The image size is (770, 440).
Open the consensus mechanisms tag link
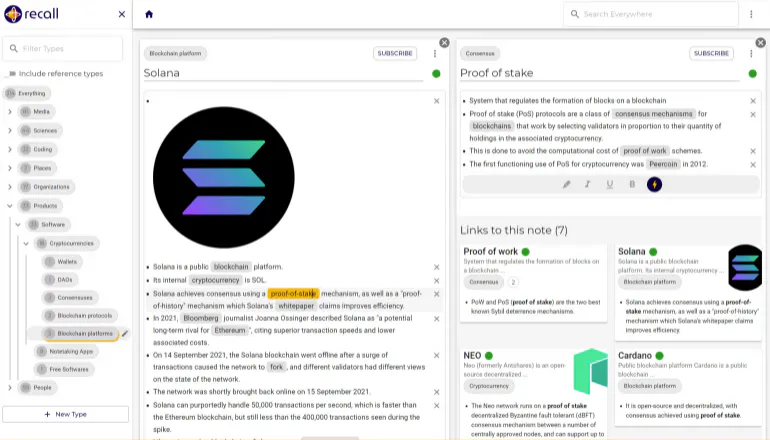pyautogui.click(x=654, y=114)
